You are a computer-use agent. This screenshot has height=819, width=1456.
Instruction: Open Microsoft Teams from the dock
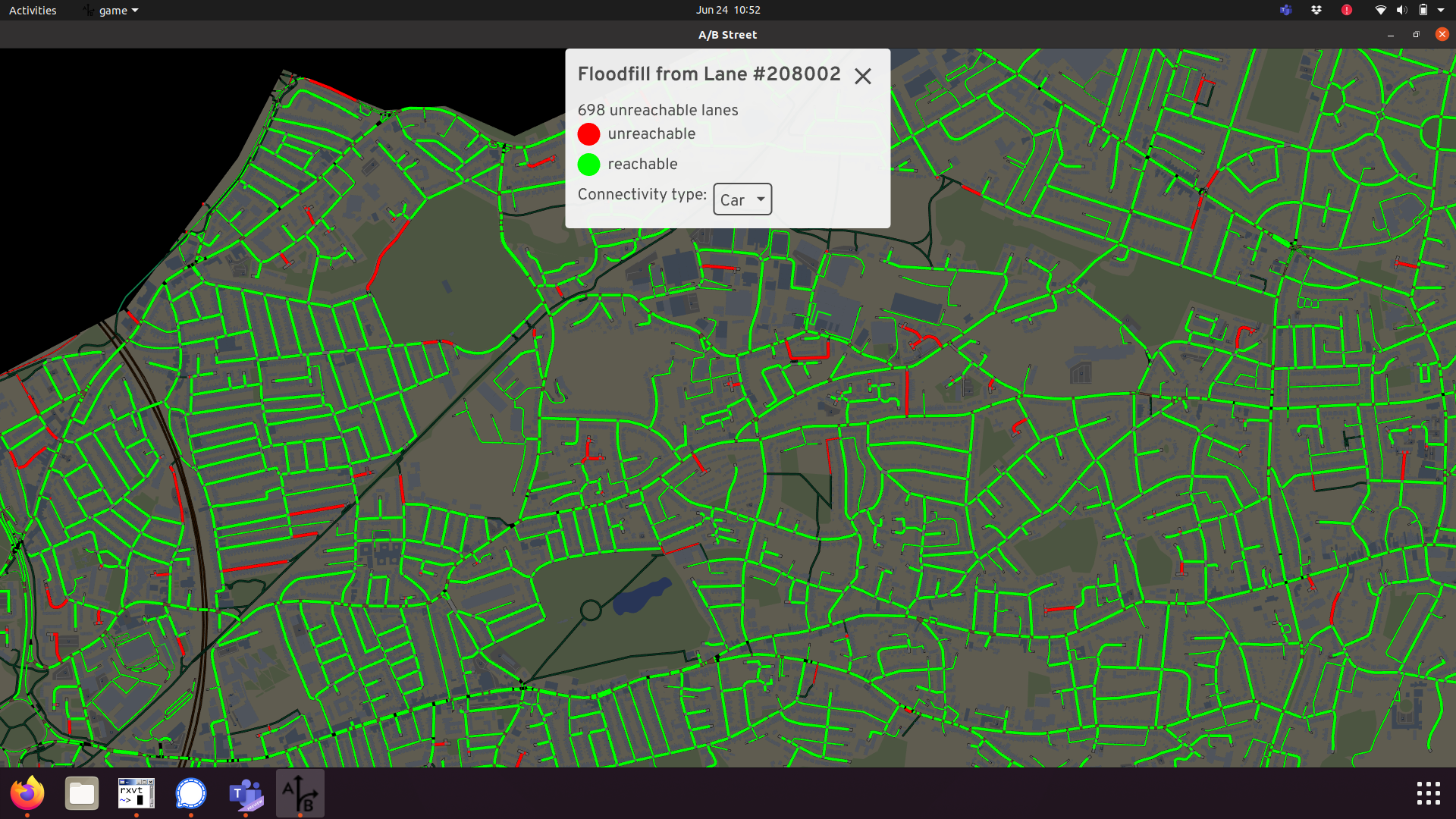[246, 793]
